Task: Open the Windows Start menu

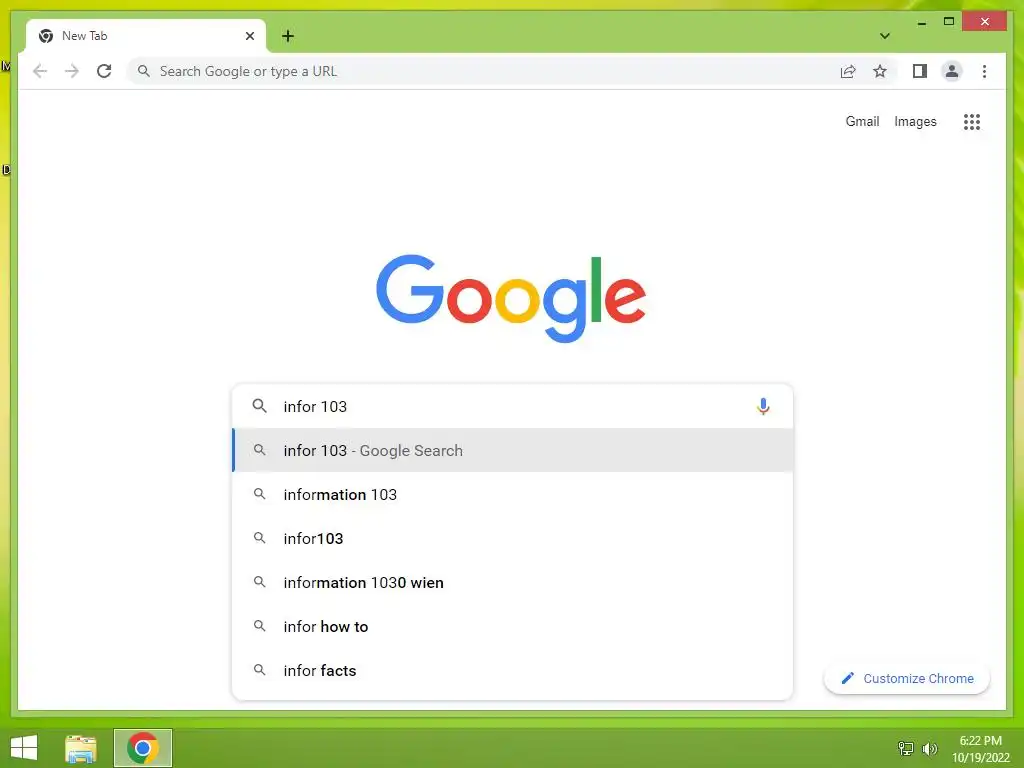Action: [24, 748]
